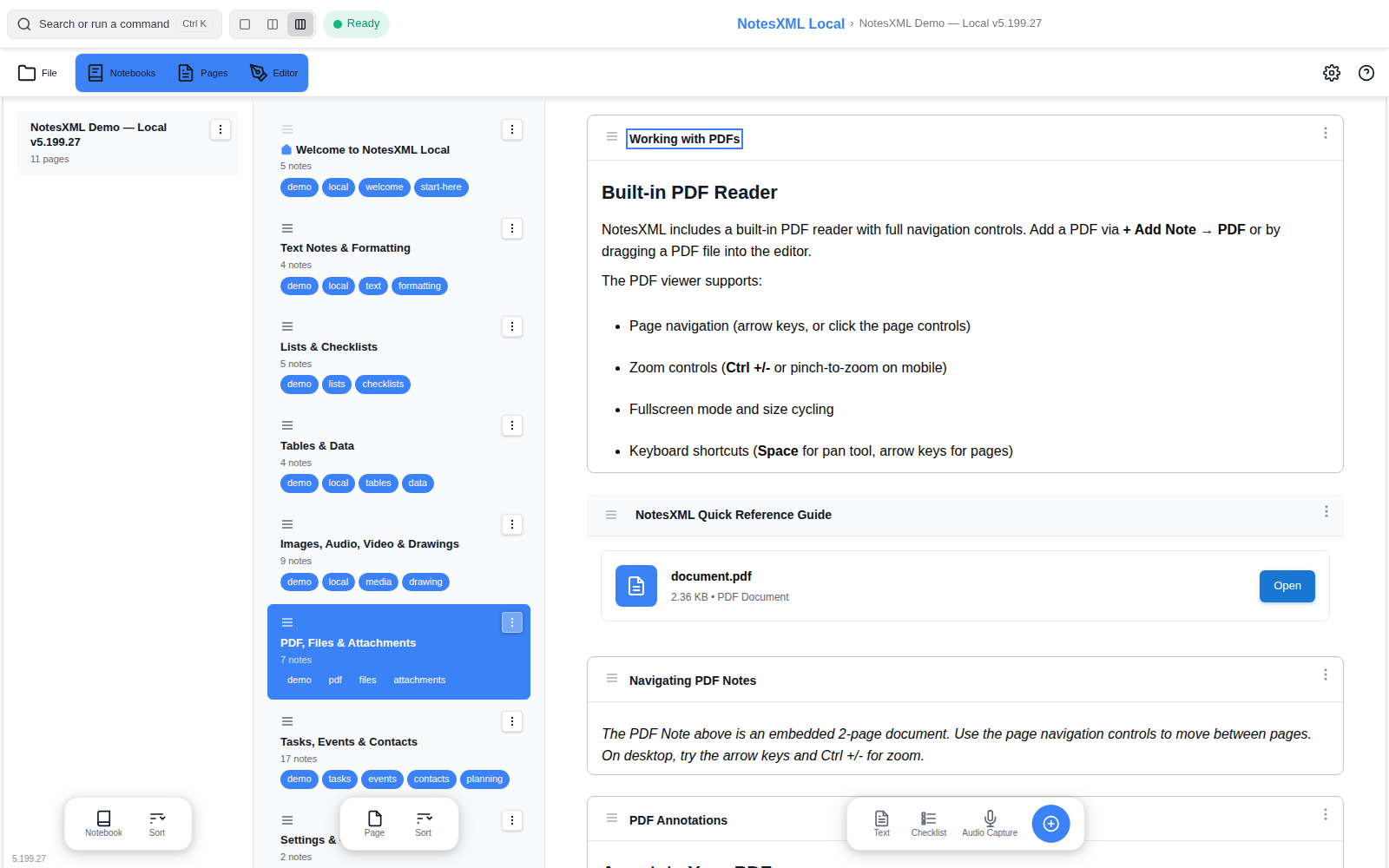Add a new Page from bottom toolbar

pyautogui.click(x=374, y=823)
